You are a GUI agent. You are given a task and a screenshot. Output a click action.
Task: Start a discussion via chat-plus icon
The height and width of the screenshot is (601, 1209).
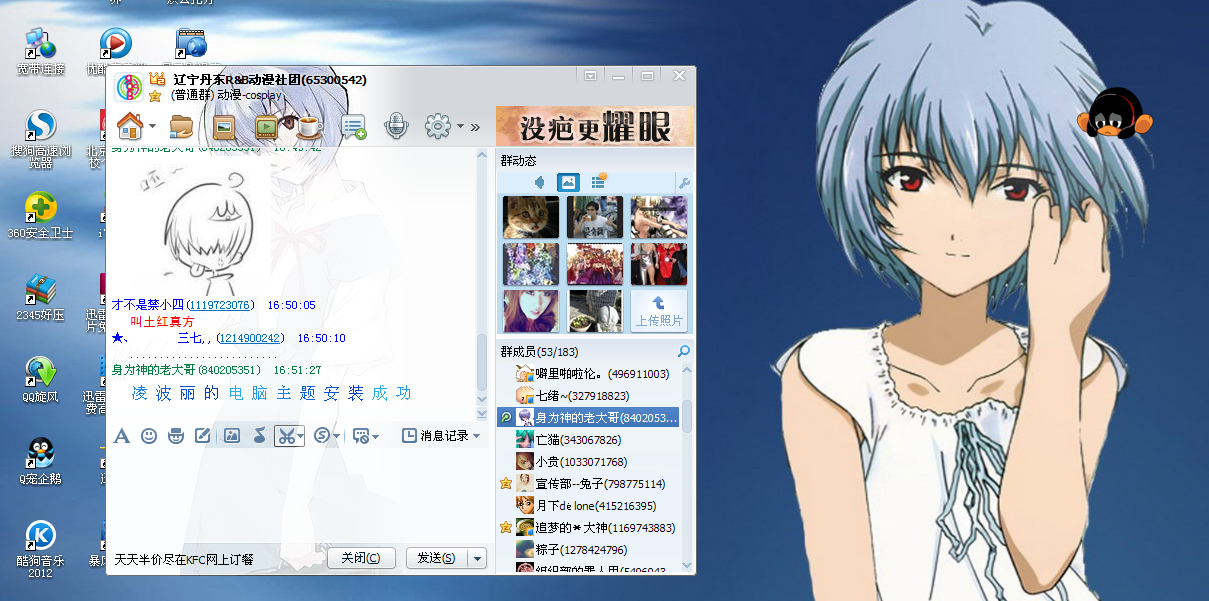pos(354,127)
